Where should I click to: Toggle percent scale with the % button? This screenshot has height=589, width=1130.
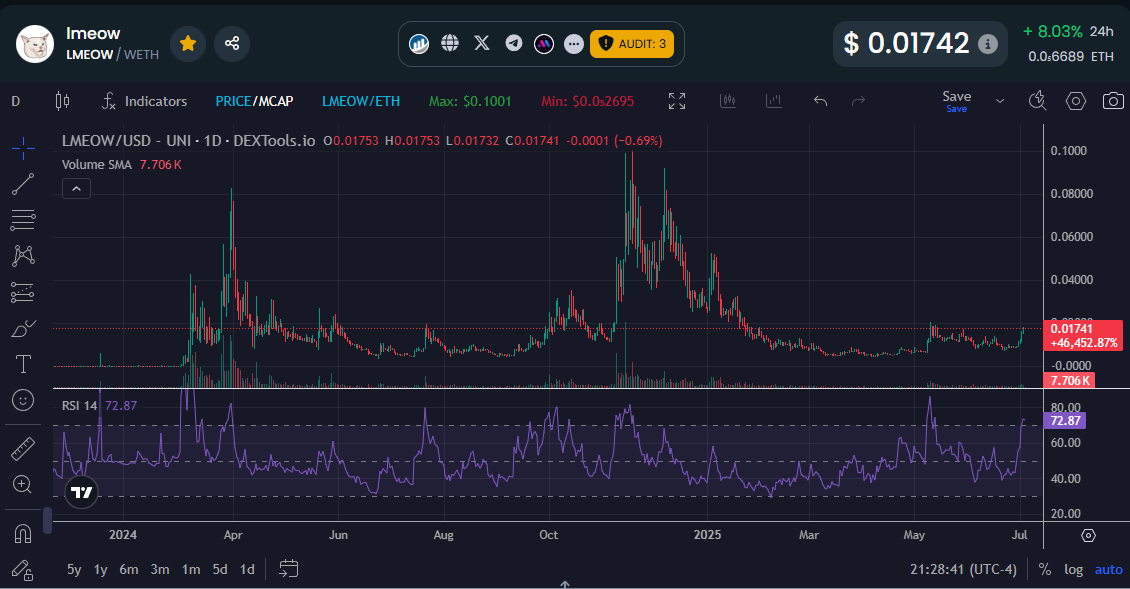[1045, 570]
